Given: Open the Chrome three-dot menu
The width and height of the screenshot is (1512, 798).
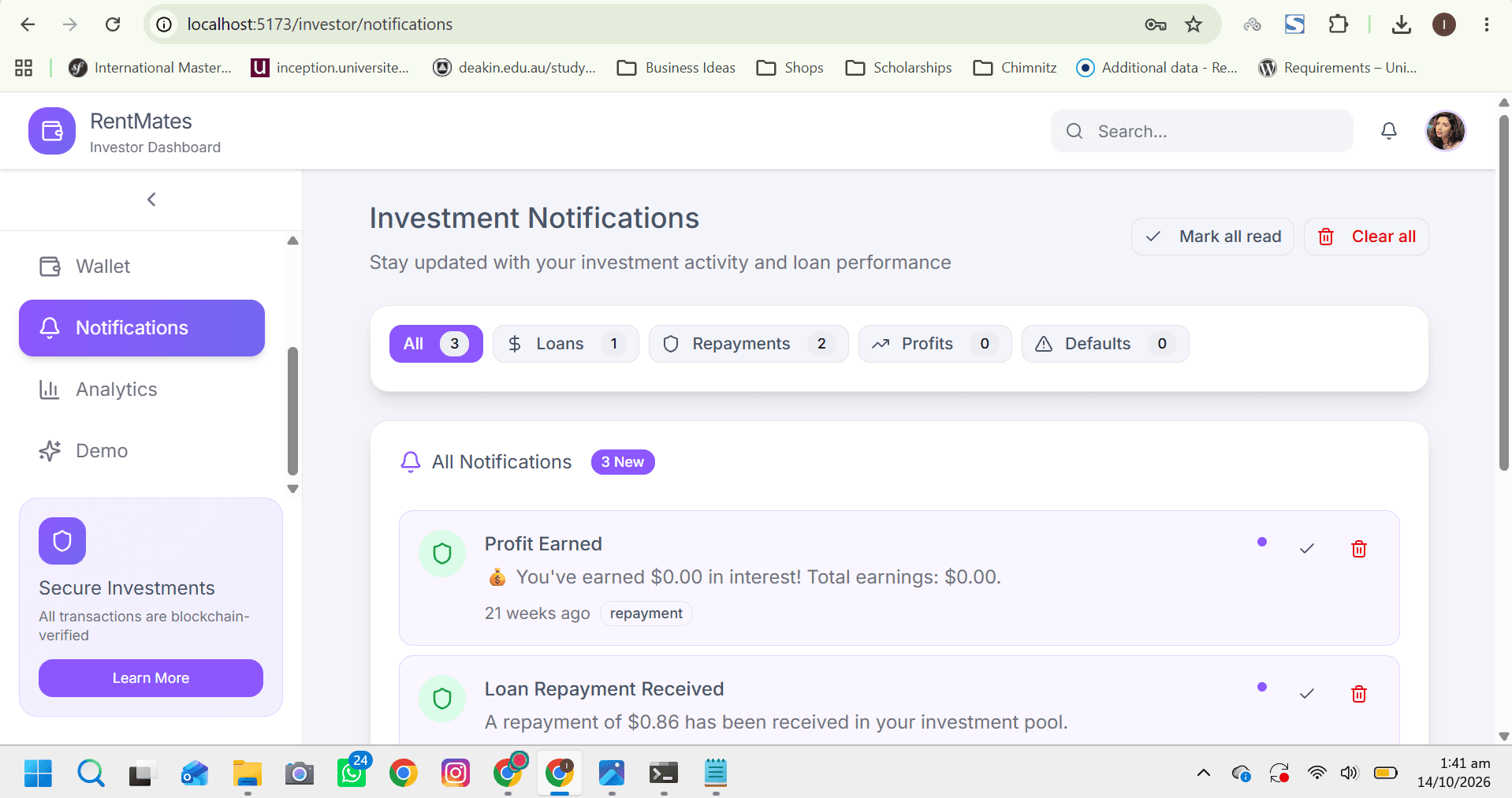Looking at the screenshot, I should coord(1486,24).
